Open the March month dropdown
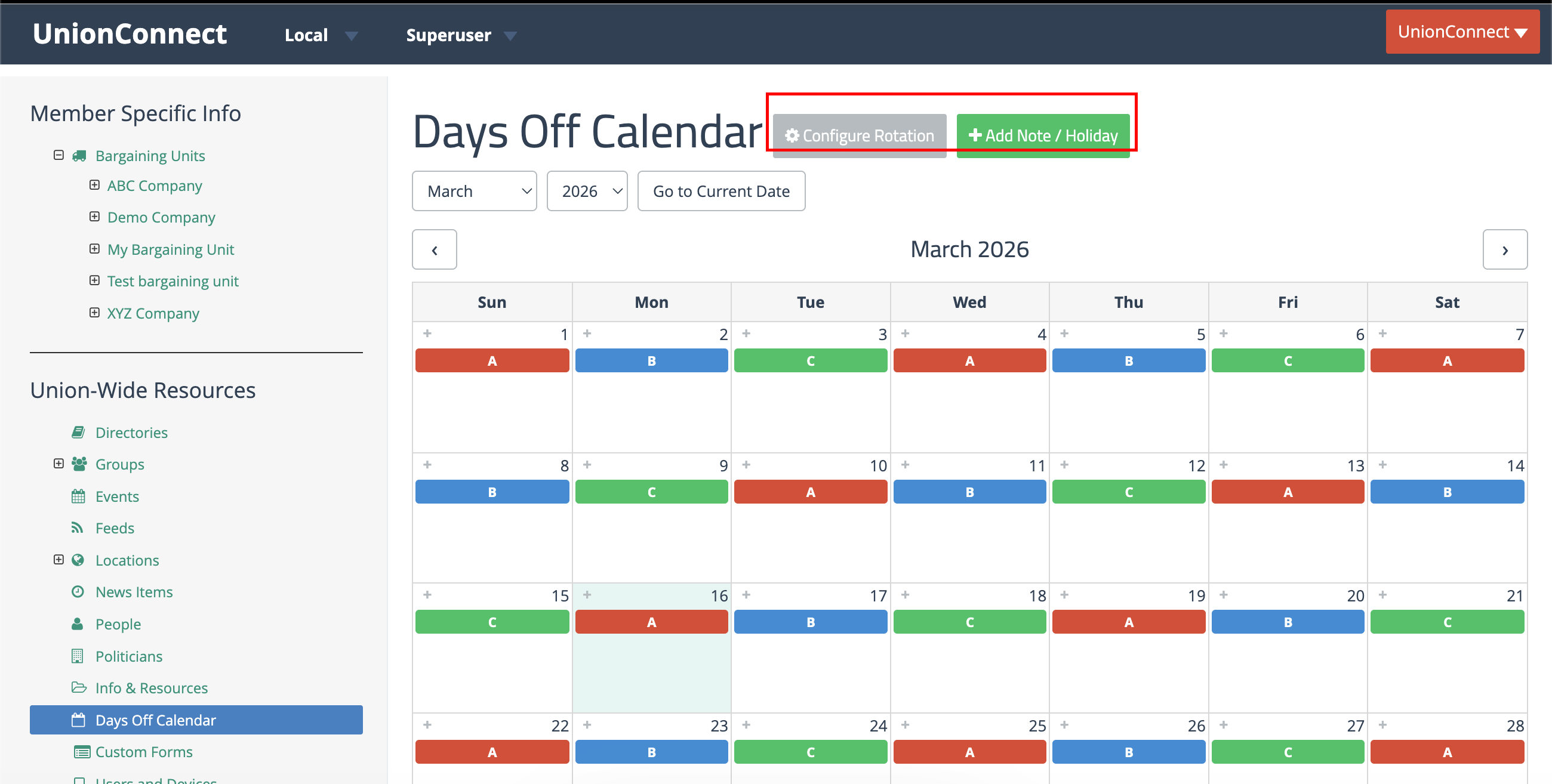1552x784 pixels. tap(474, 191)
